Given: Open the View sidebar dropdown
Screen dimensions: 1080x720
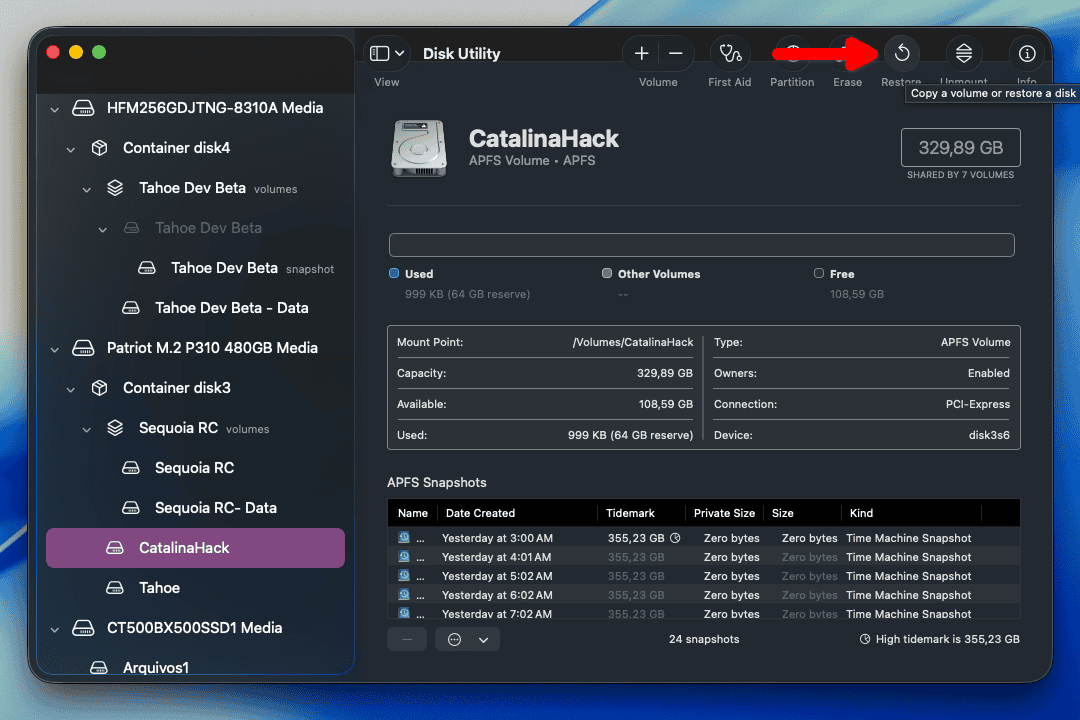Looking at the screenshot, I should 387,54.
